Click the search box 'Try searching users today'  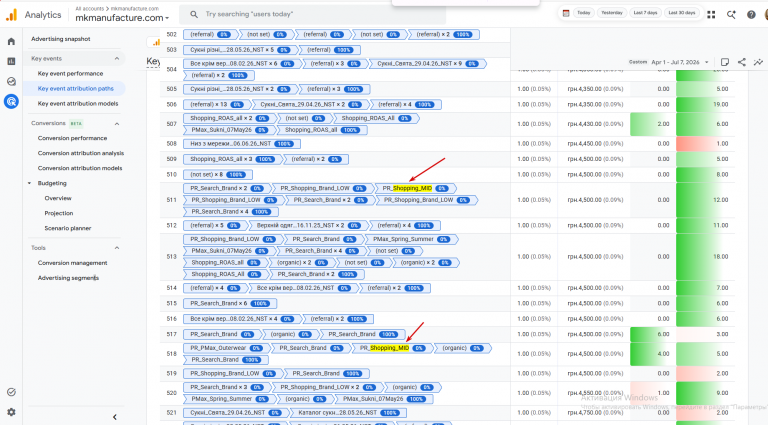[312, 15]
